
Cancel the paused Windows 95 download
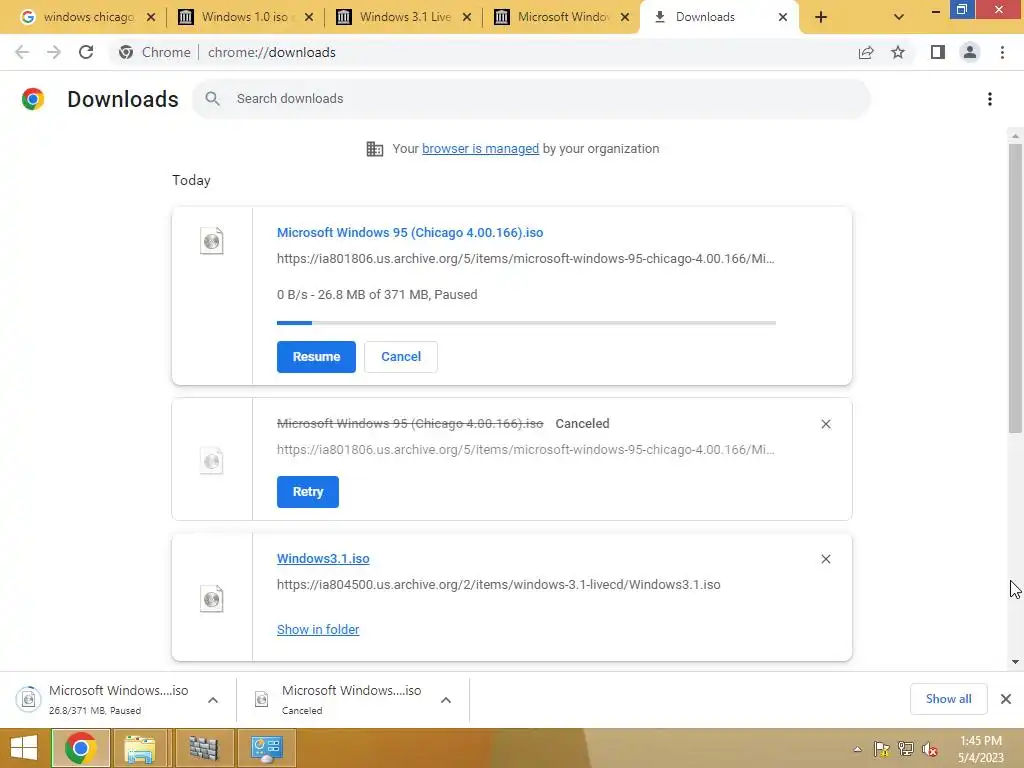(401, 357)
